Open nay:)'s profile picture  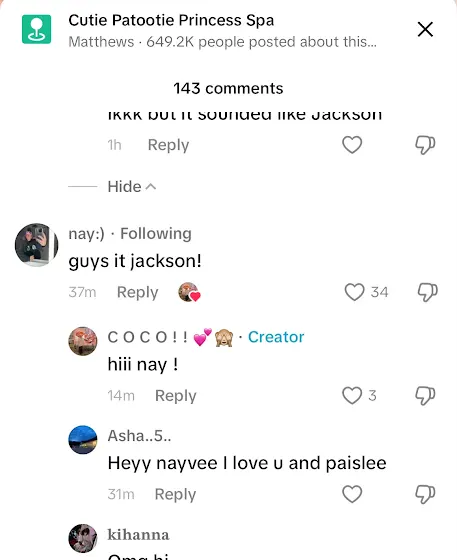(36, 245)
